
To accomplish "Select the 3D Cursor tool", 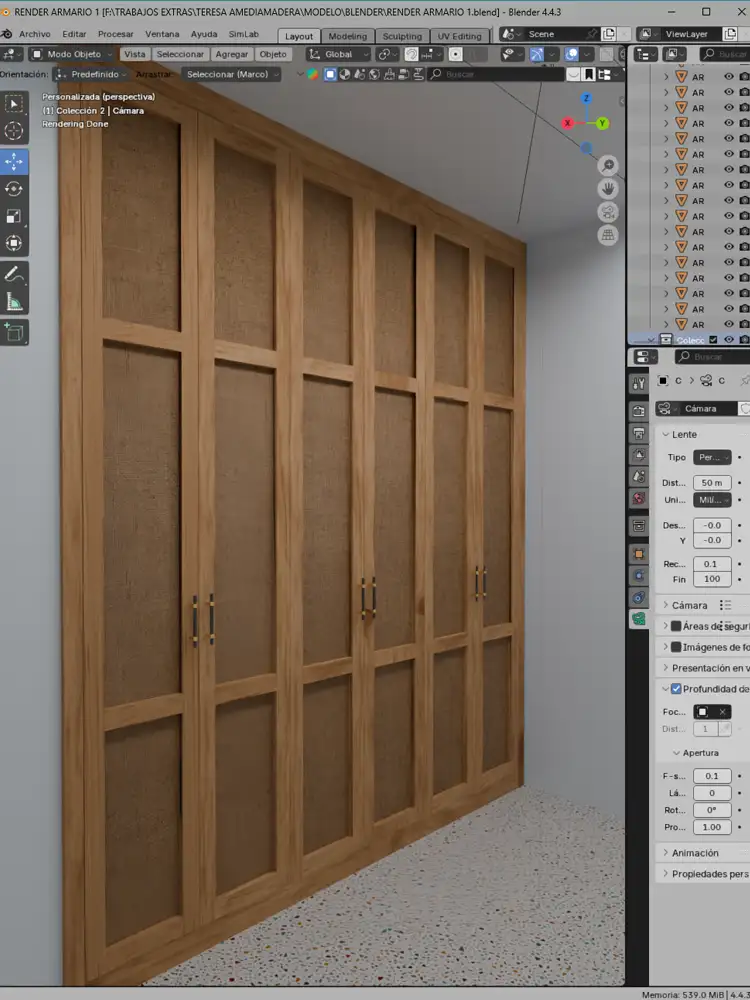I will coord(13,131).
